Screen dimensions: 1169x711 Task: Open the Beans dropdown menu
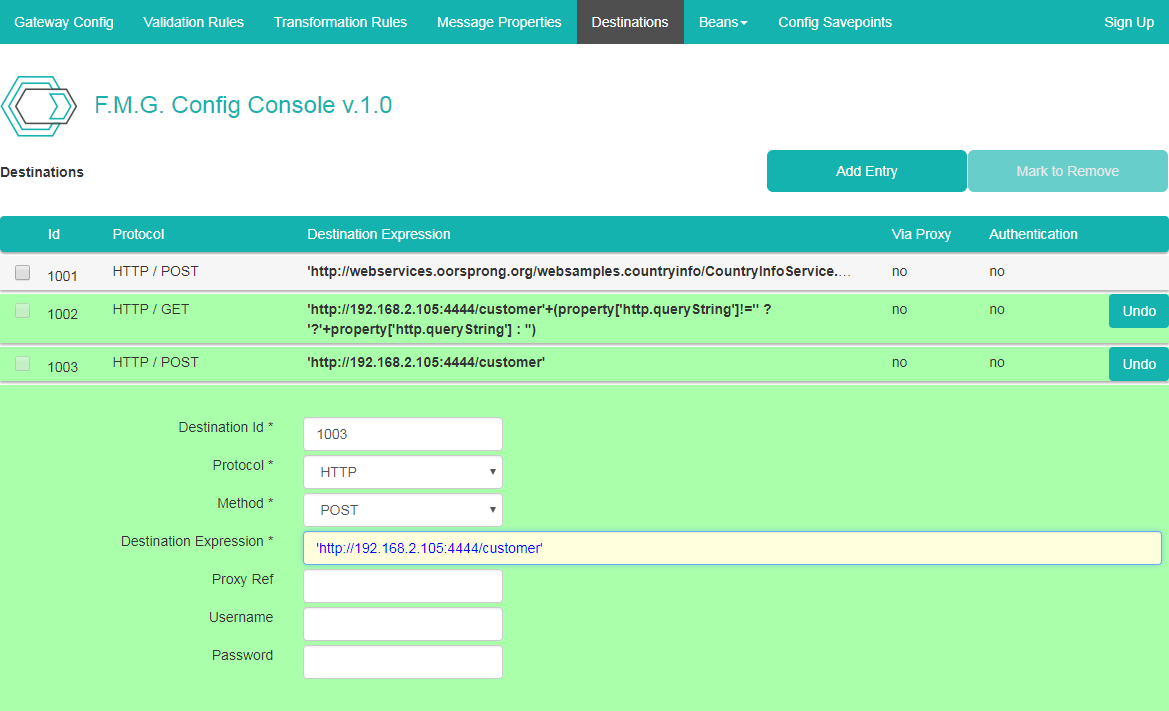click(722, 22)
